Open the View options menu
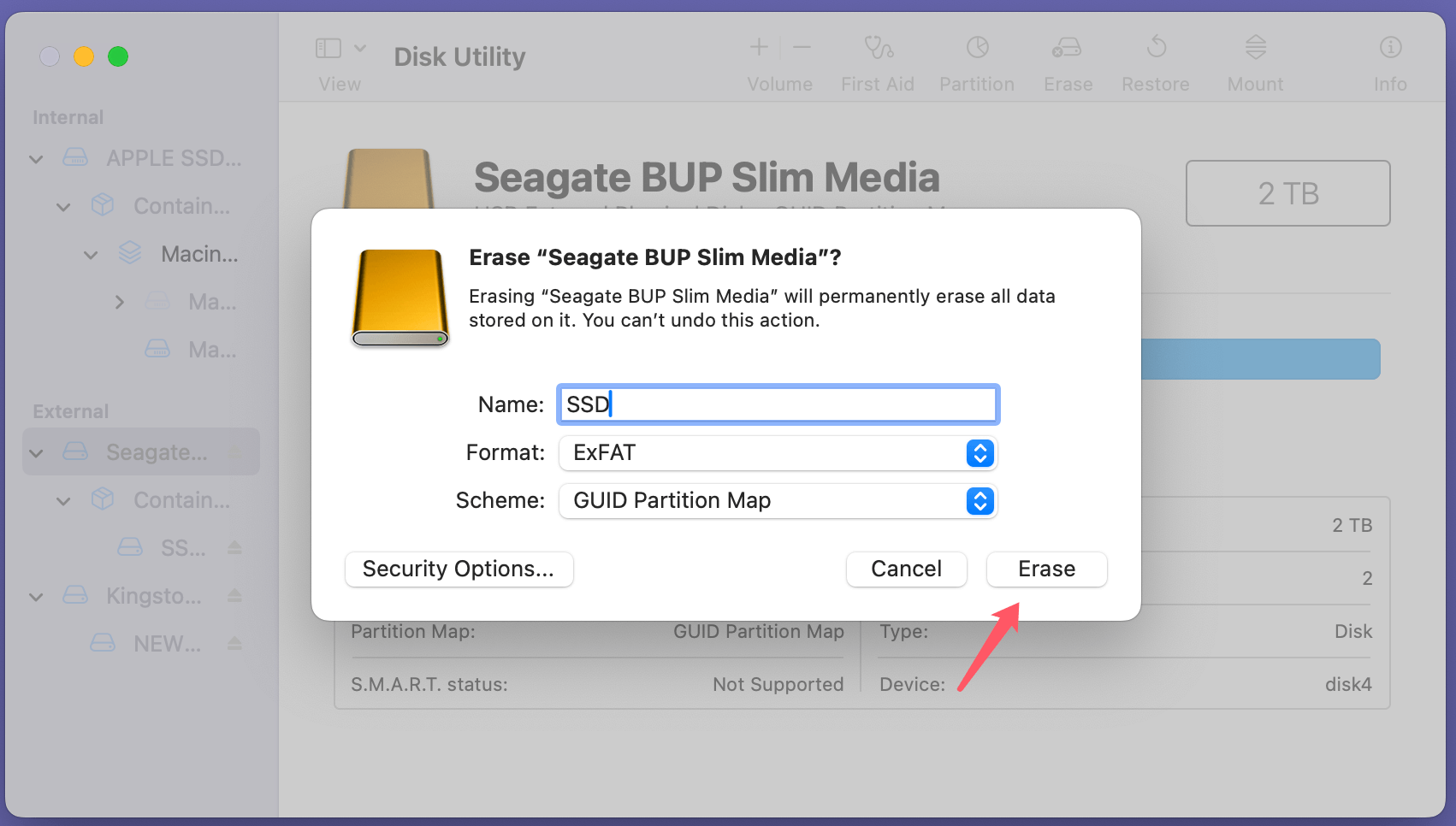The height and width of the screenshot is (826, 1456). coord(361,47)
